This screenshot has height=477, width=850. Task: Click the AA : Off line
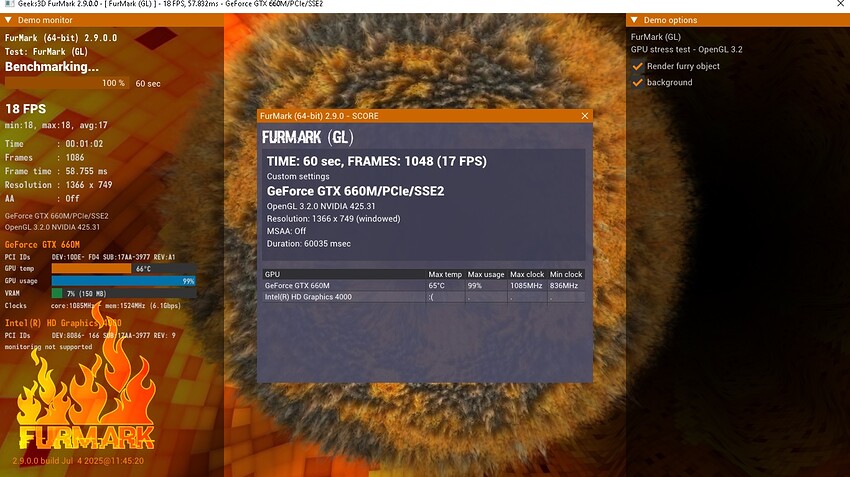coord(42,198)
